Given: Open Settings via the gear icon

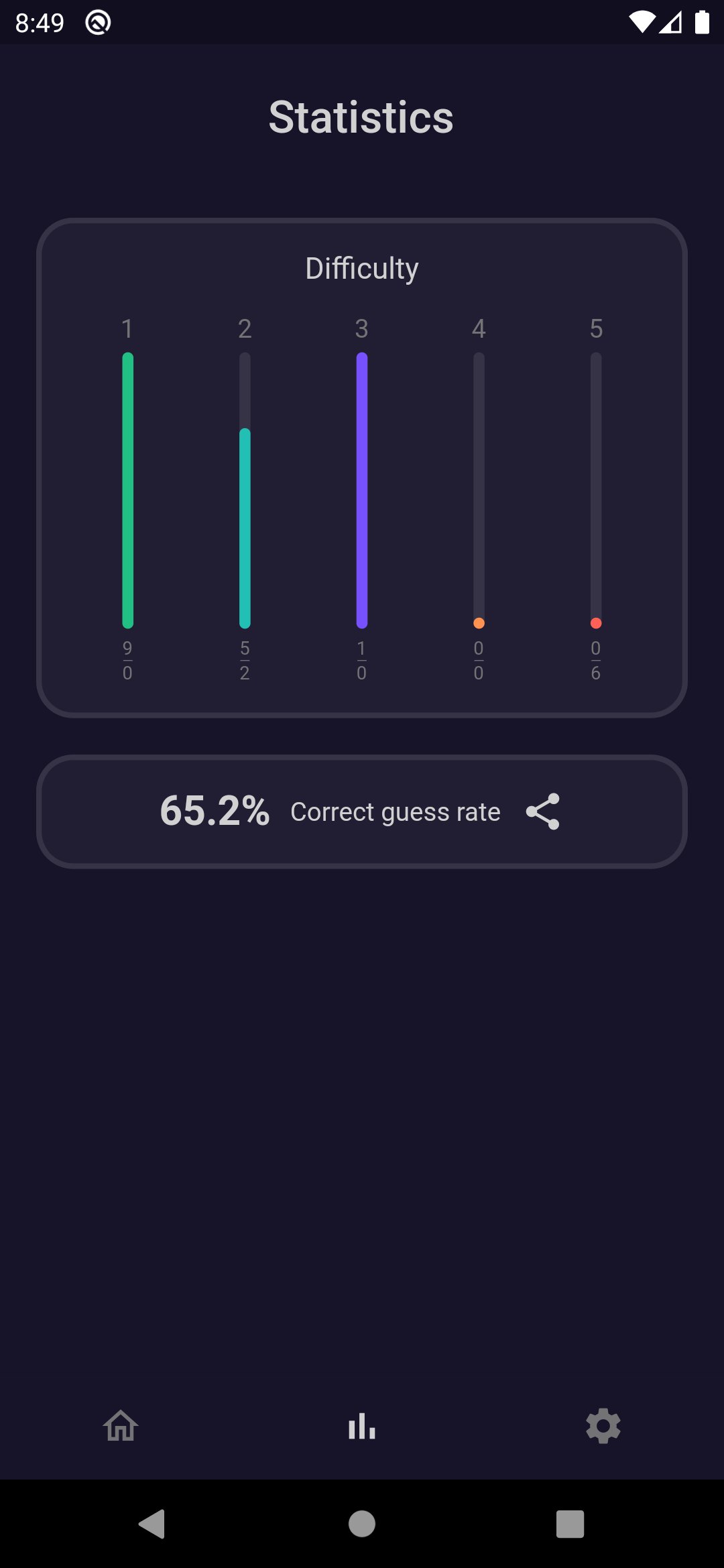Looking at the screenshot, I should (603, 1426).
